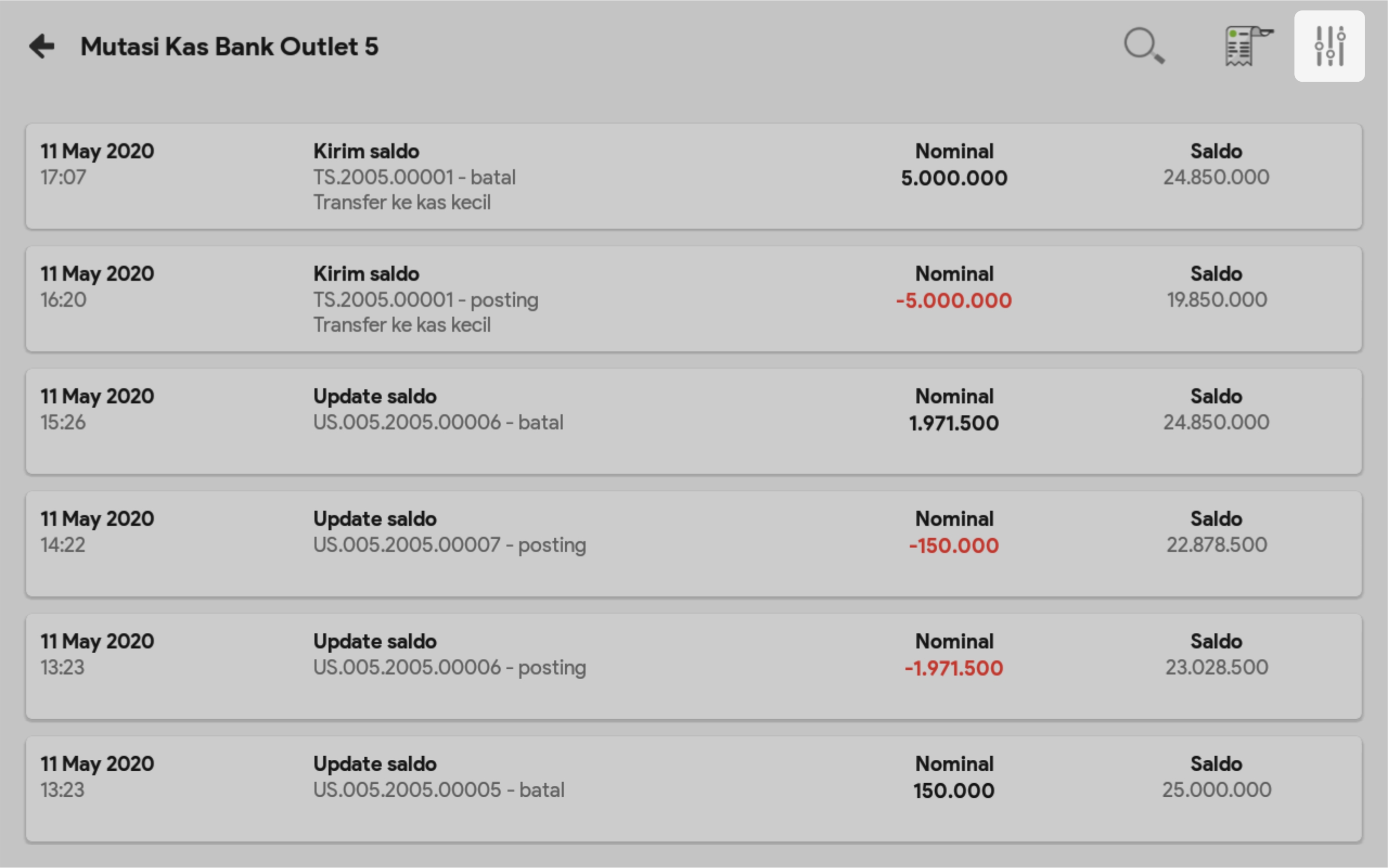Go back using the left arrow

point(42,46)
